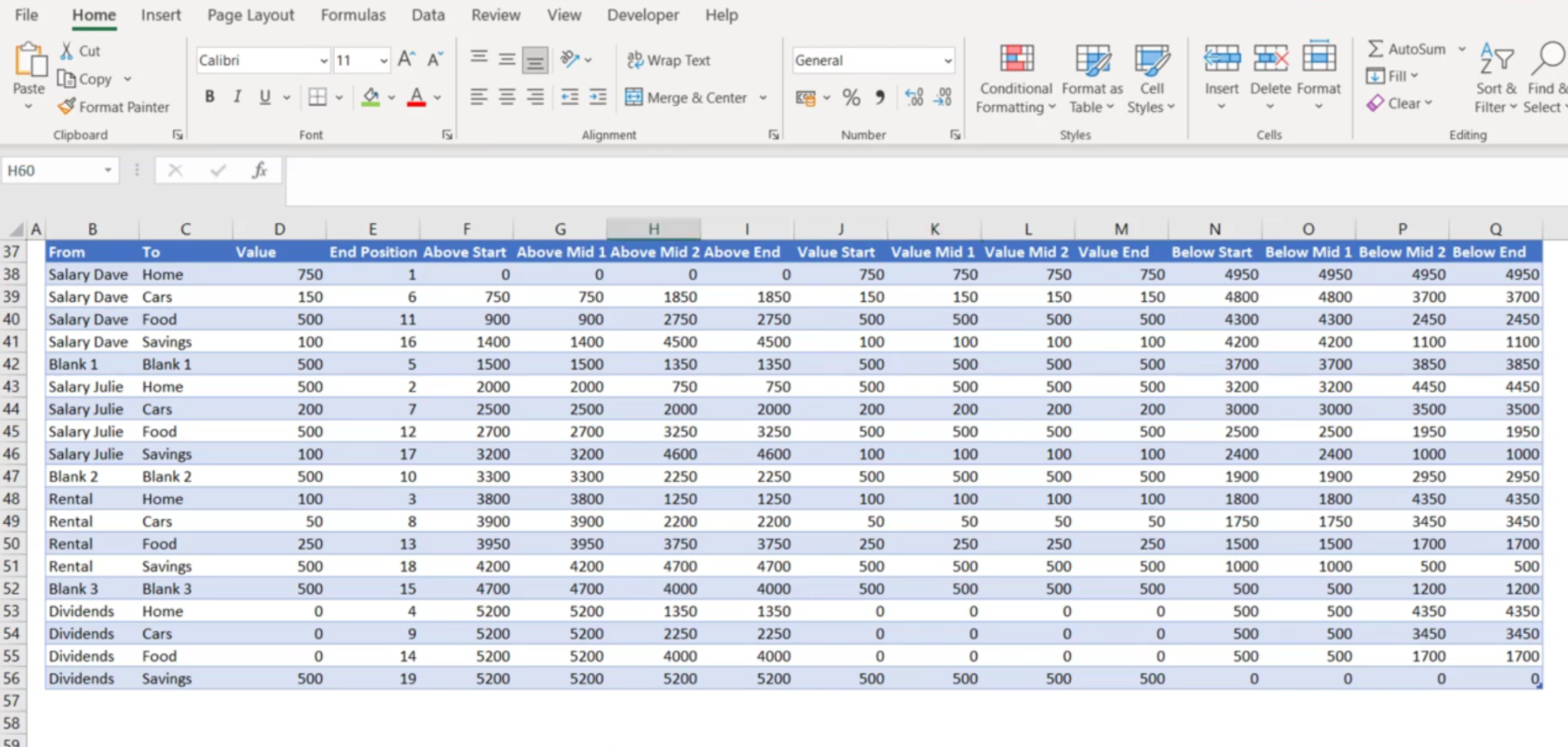Enable Wrap Text
The height and width of the screenshot is (747, 1568).
(668, 60)
